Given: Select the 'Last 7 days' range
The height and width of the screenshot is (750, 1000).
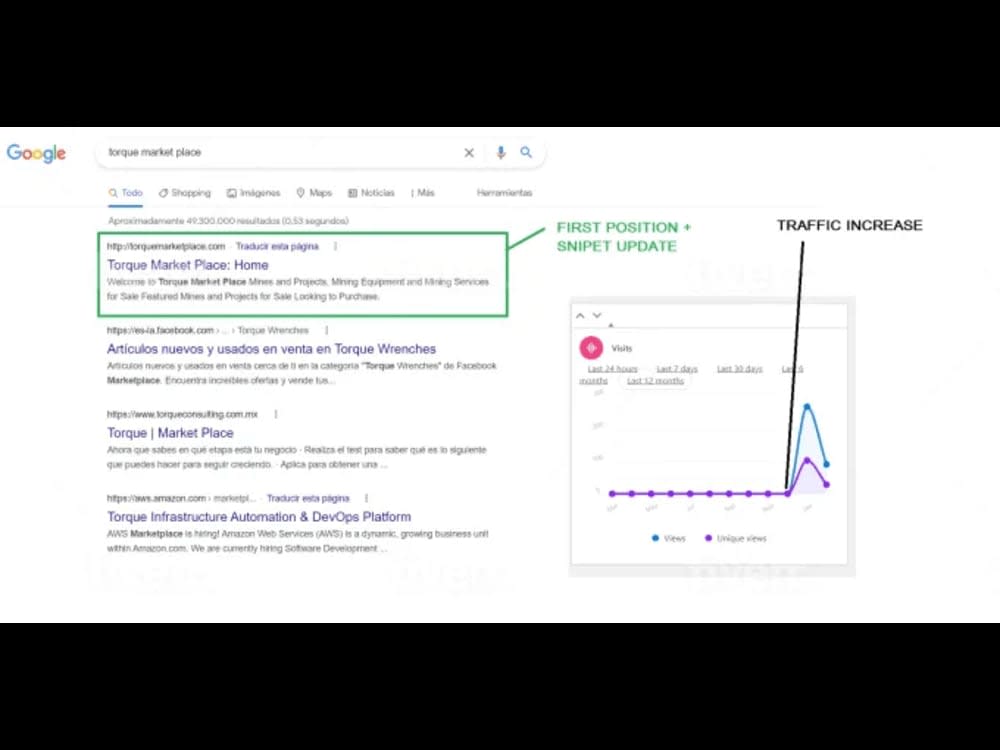Looking at the screenshot, I should coord(677,369).
